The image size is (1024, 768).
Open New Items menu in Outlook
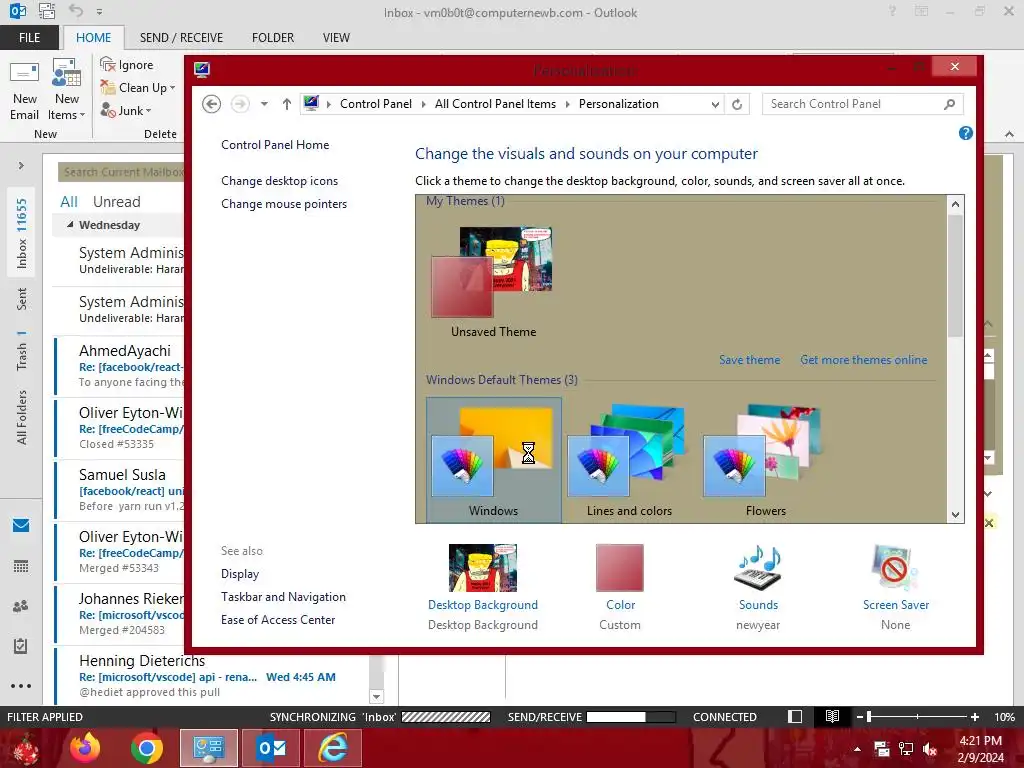pos(67,91)
